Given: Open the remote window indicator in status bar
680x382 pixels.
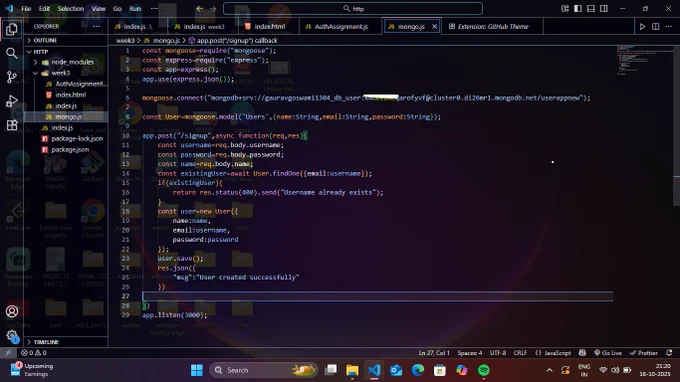Looking at the screenshot, I should (x=8, y=353).
